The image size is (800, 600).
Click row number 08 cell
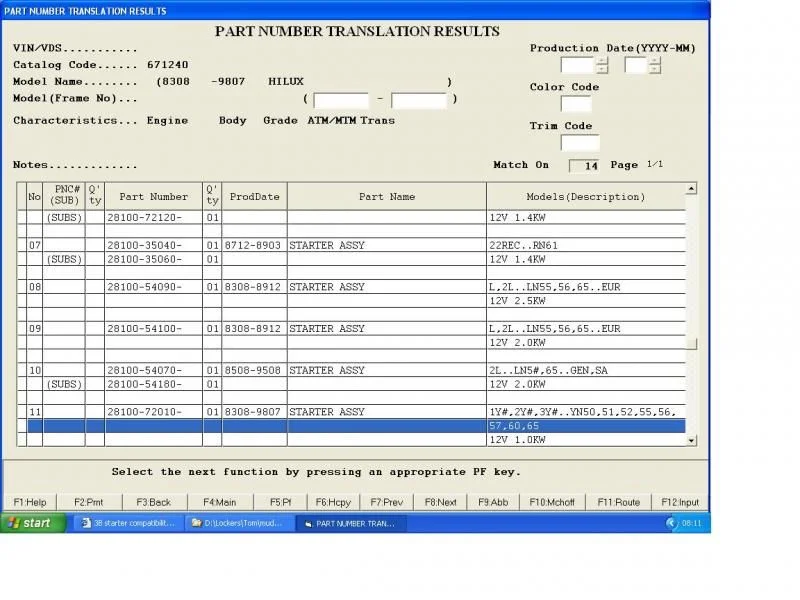pyautogui.click(x=35, y=287)
